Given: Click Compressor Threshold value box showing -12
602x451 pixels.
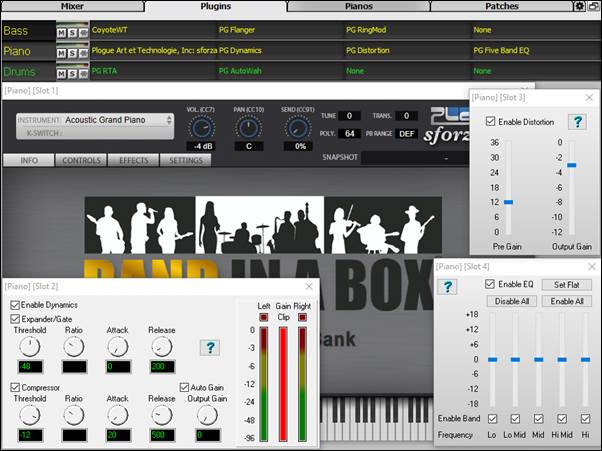Looking at the screenshot, I should (30, 435).
